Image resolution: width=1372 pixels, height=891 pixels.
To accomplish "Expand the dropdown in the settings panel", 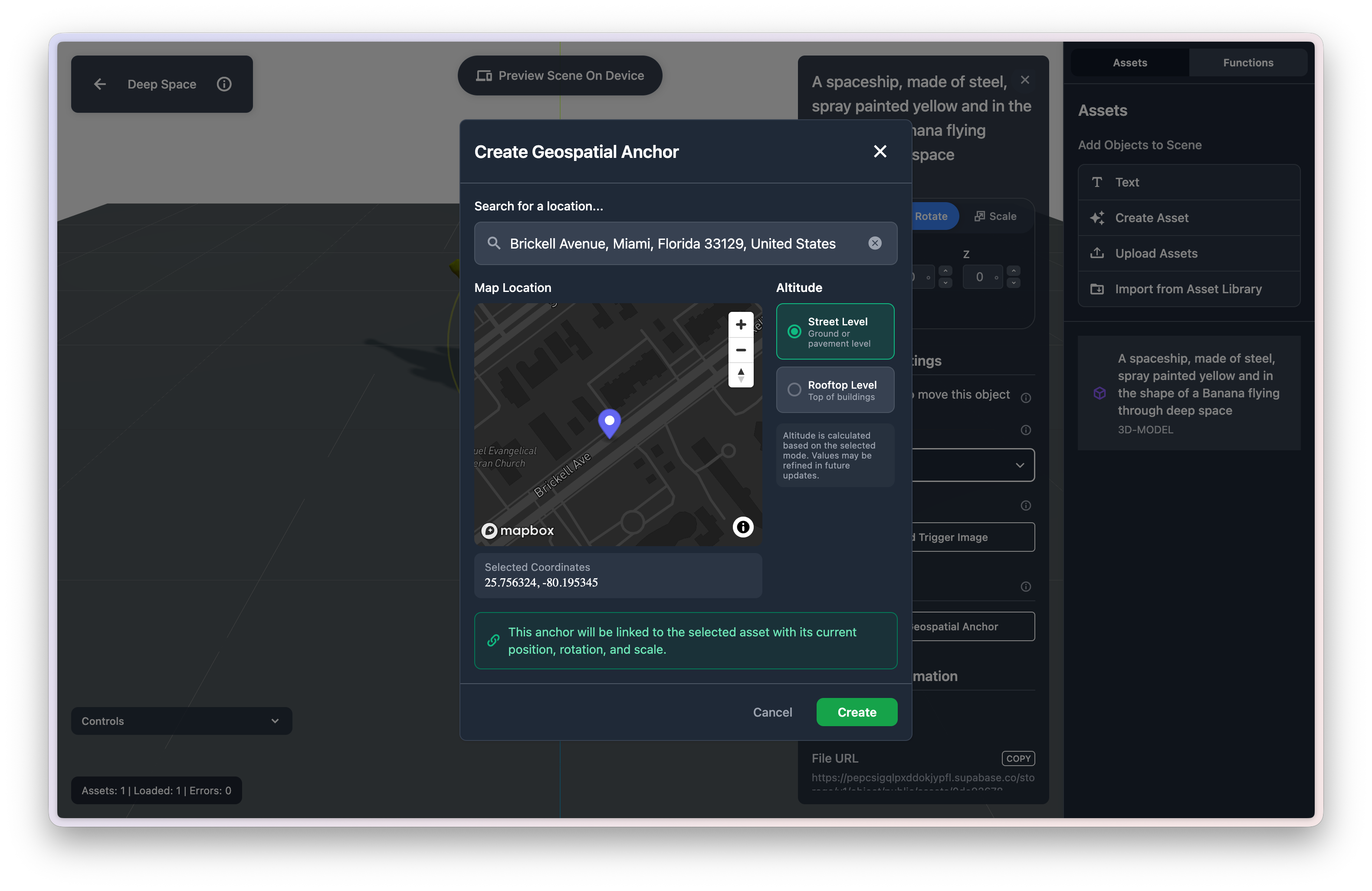I will click(974, 465).
